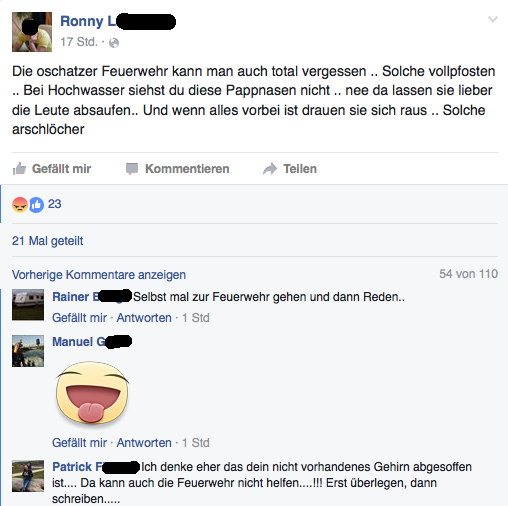Image resolution: width=508 pixels, height=506 pixels.
Task: Expand Vorherige Kommentare anzeigen
Action: point(99,275)
